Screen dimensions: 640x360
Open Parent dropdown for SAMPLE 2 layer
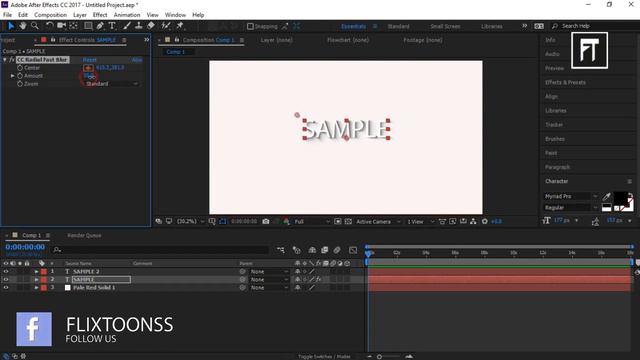(269, 271)
